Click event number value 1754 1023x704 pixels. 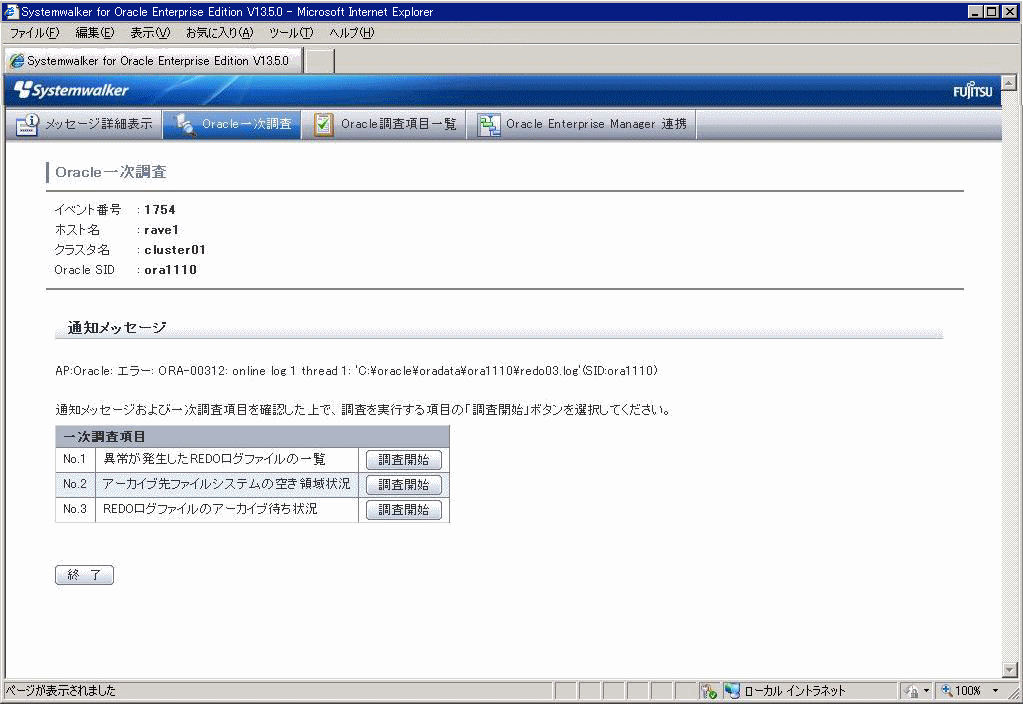160,209
